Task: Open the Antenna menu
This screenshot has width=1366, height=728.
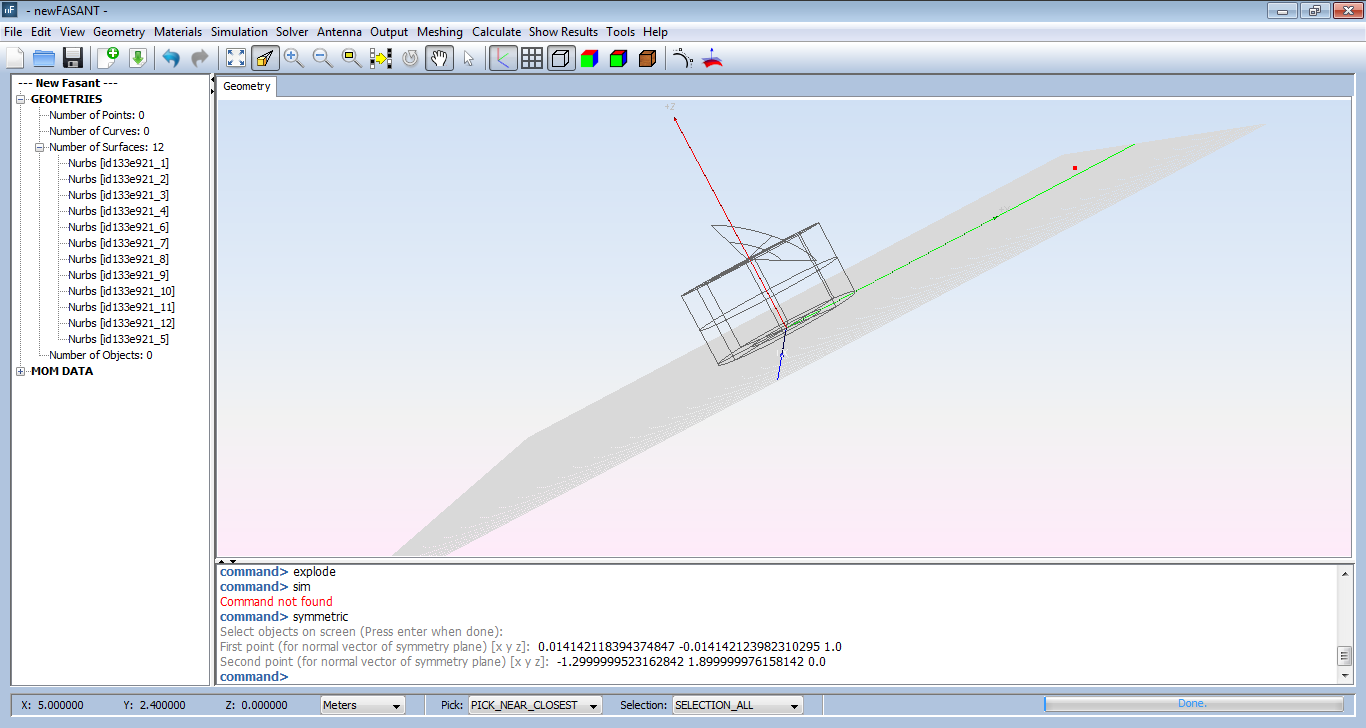Action: (x=339, y=32)
